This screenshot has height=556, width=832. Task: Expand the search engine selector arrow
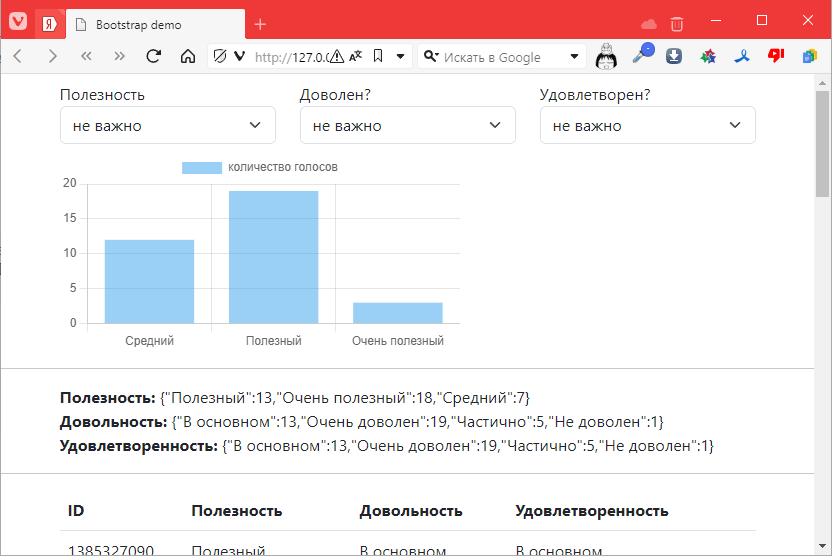click(575, 57)
